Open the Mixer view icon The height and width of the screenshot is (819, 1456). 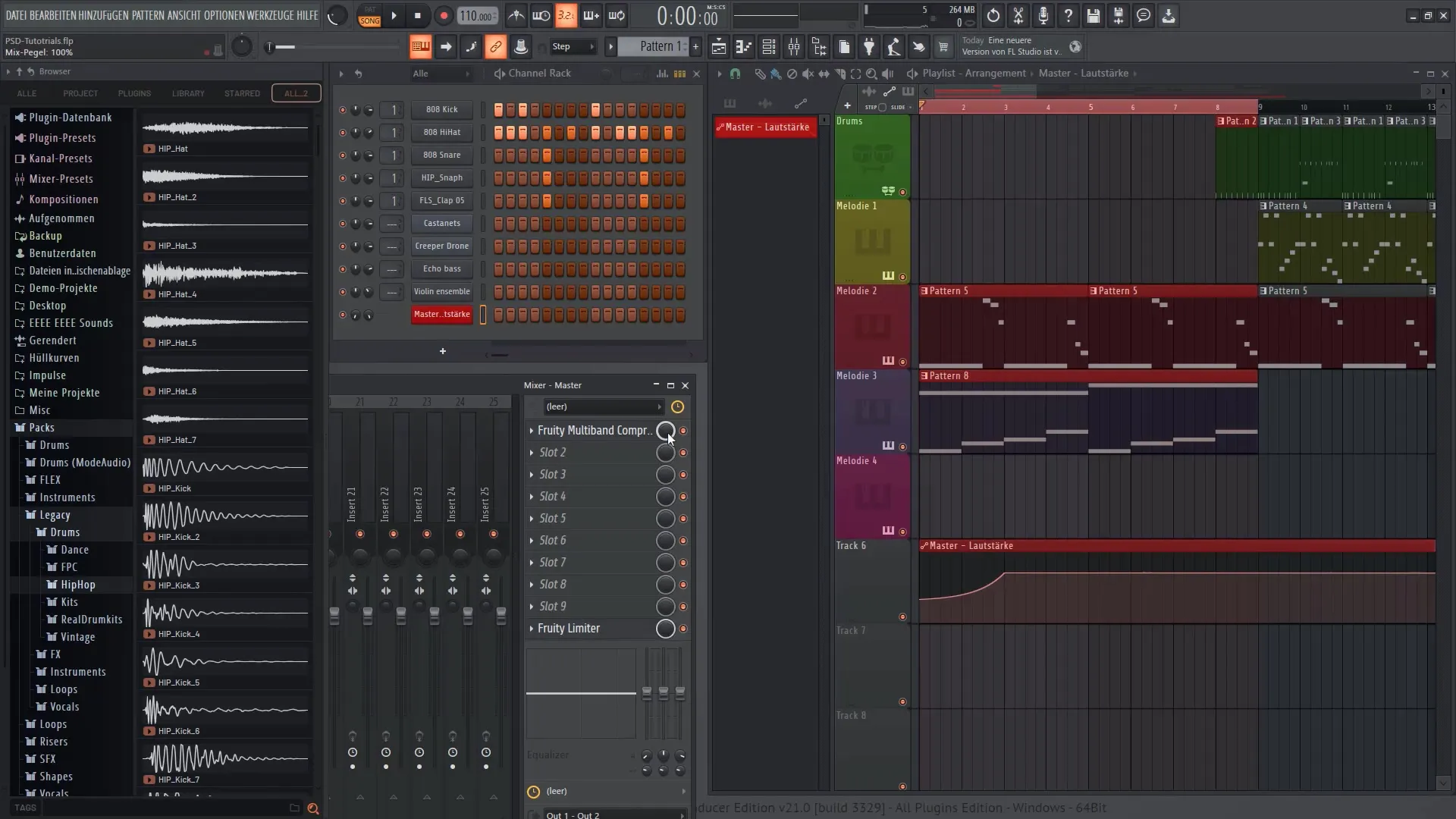pos(793,47)
